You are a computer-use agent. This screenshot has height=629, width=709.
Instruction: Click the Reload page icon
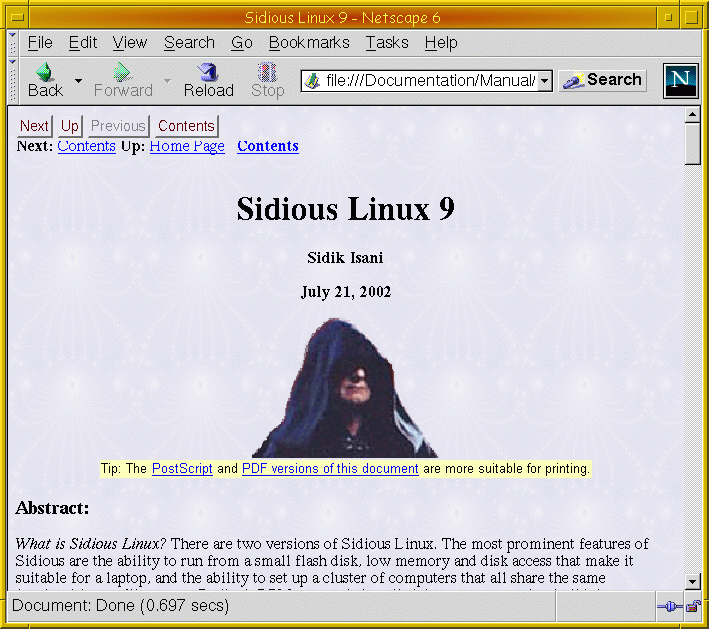pos(208,71)
